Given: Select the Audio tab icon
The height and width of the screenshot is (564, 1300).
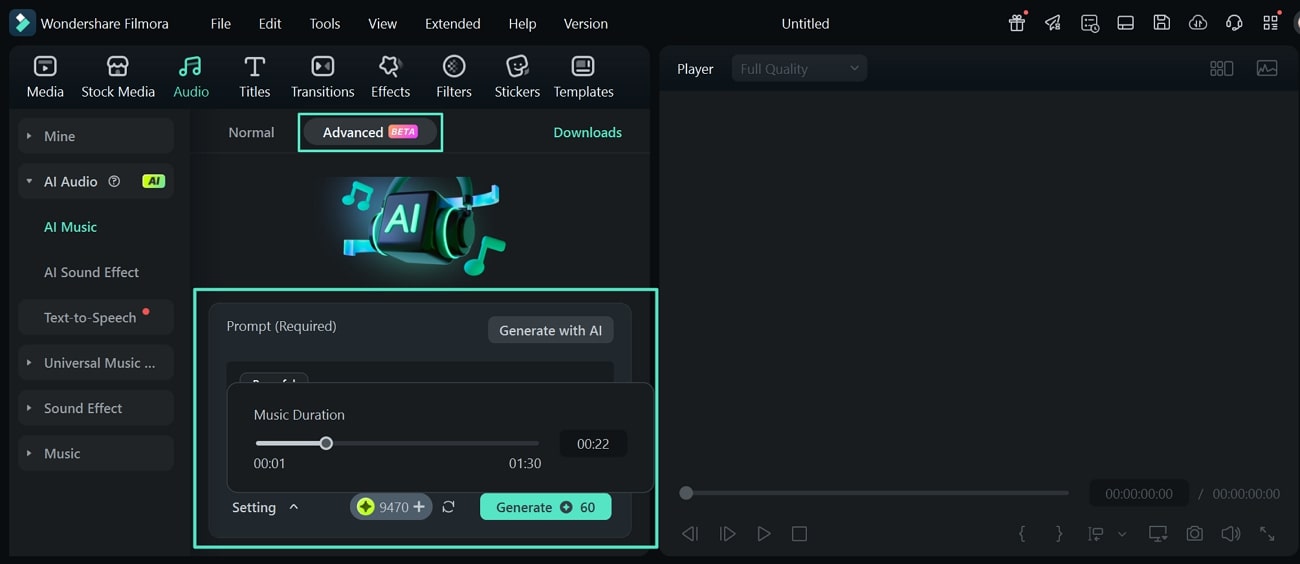Looking at the screenshot, I should click(x=190, y=67).
